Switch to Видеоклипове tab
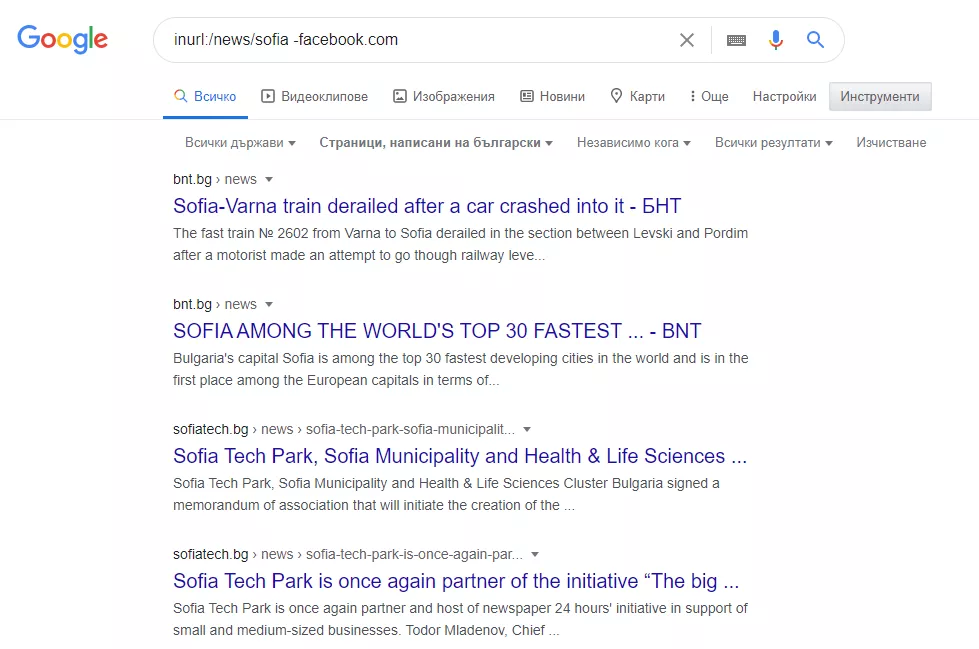Viewport: 979px width, 649px height. click(x=315, y=96)
